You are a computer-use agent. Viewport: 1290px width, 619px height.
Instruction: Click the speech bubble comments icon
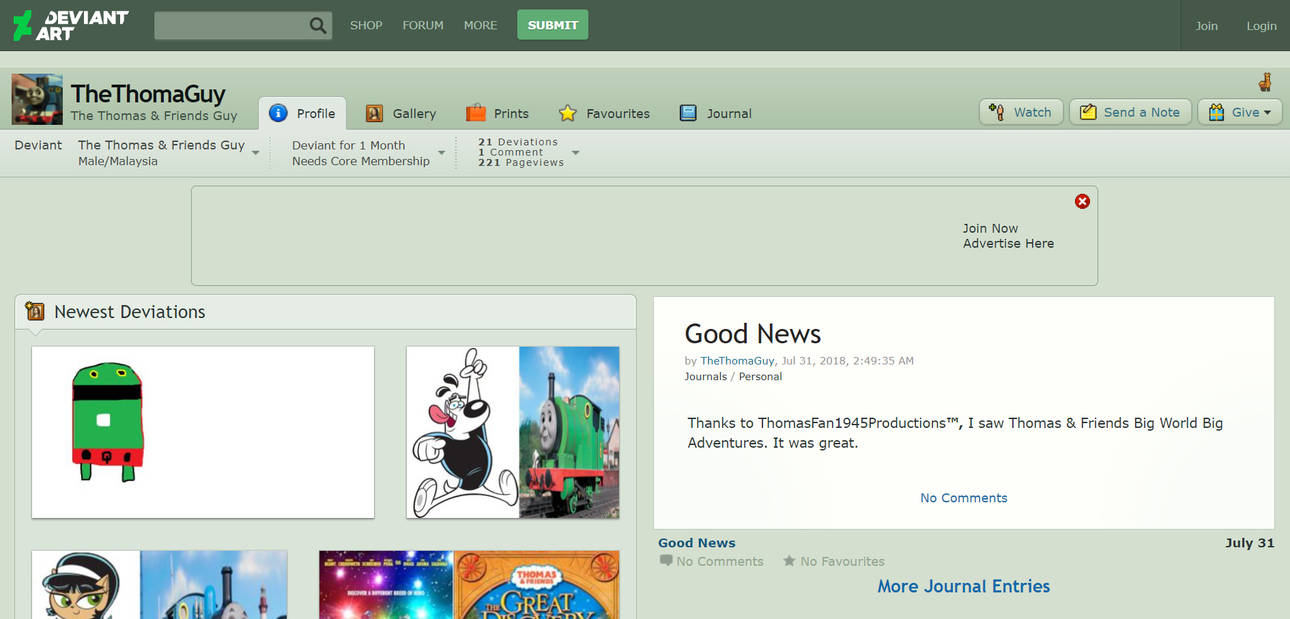click(666, 561)
